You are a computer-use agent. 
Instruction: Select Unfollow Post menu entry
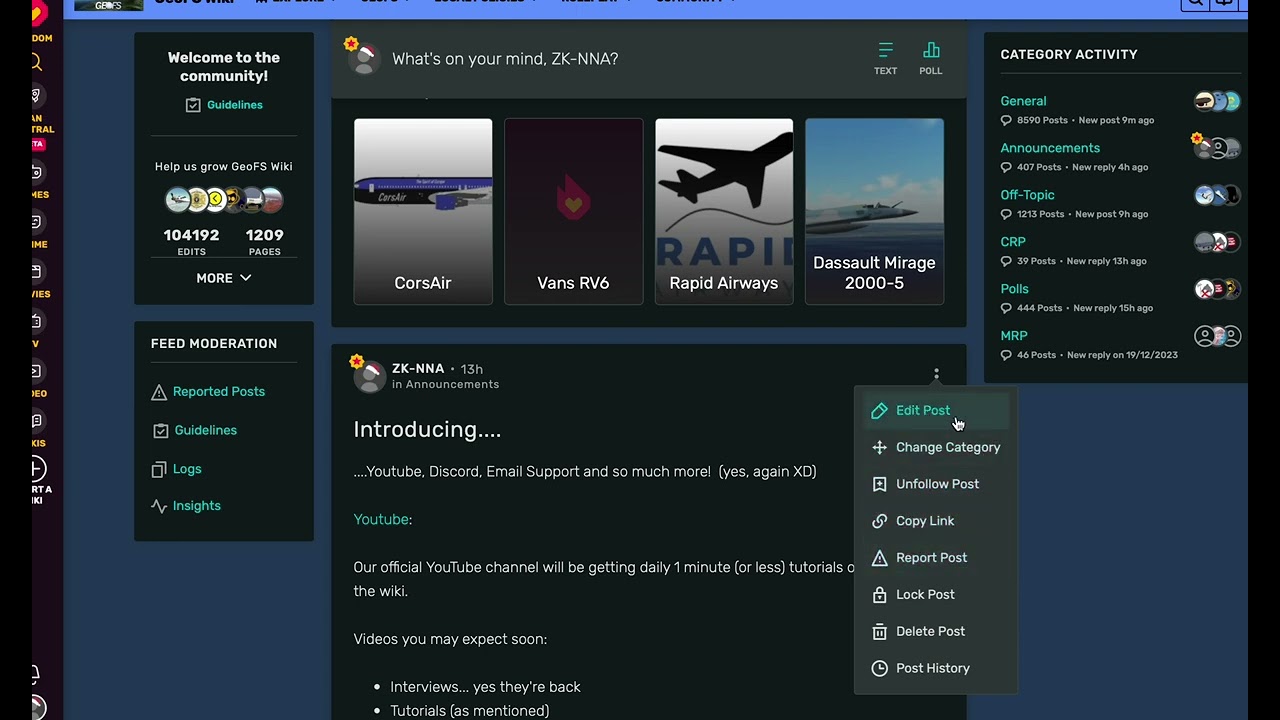point(936,484)
